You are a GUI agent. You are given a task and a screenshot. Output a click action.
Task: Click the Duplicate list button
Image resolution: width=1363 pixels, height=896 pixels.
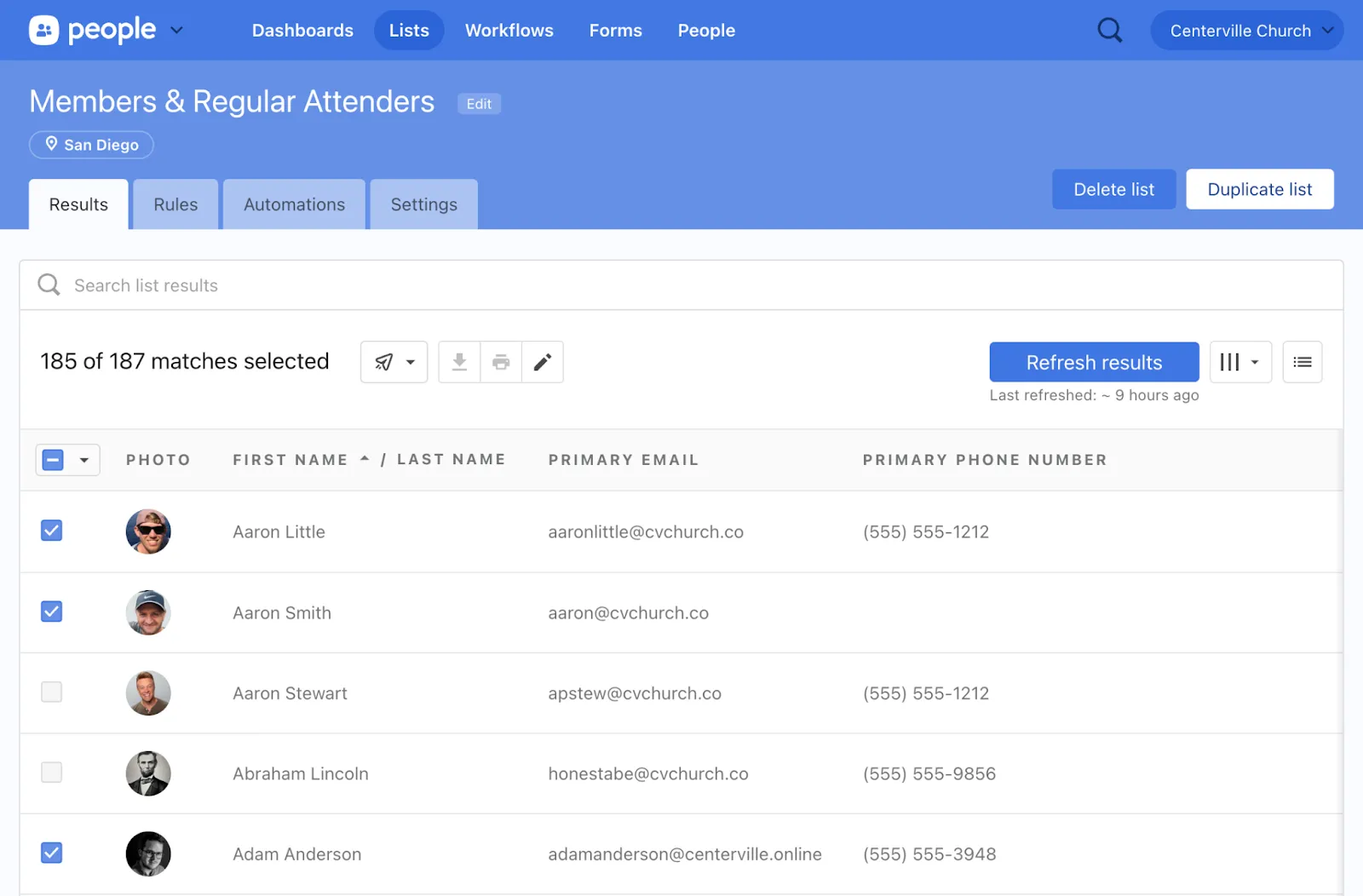pos(1259,189)
